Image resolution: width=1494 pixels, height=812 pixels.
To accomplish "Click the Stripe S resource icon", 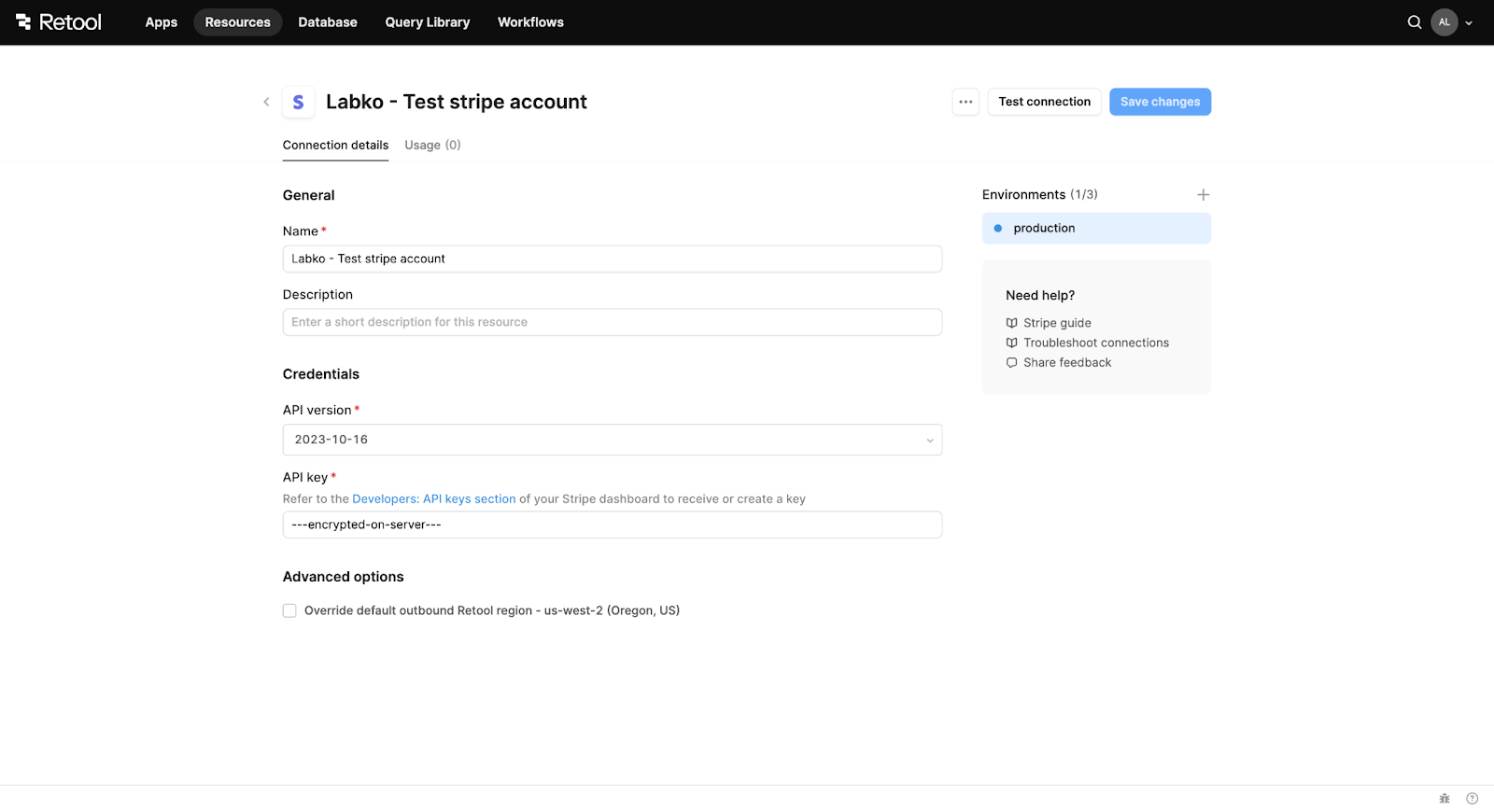I will [298, 102].
